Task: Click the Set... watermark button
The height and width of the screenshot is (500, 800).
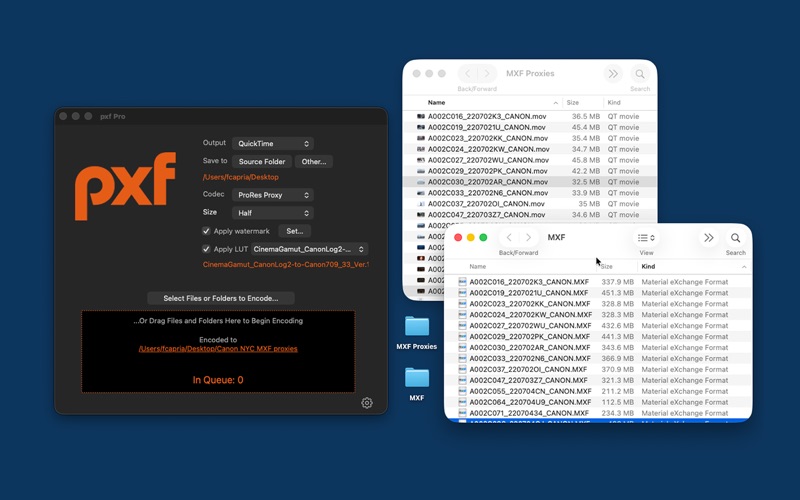Action: click(294, 231)
